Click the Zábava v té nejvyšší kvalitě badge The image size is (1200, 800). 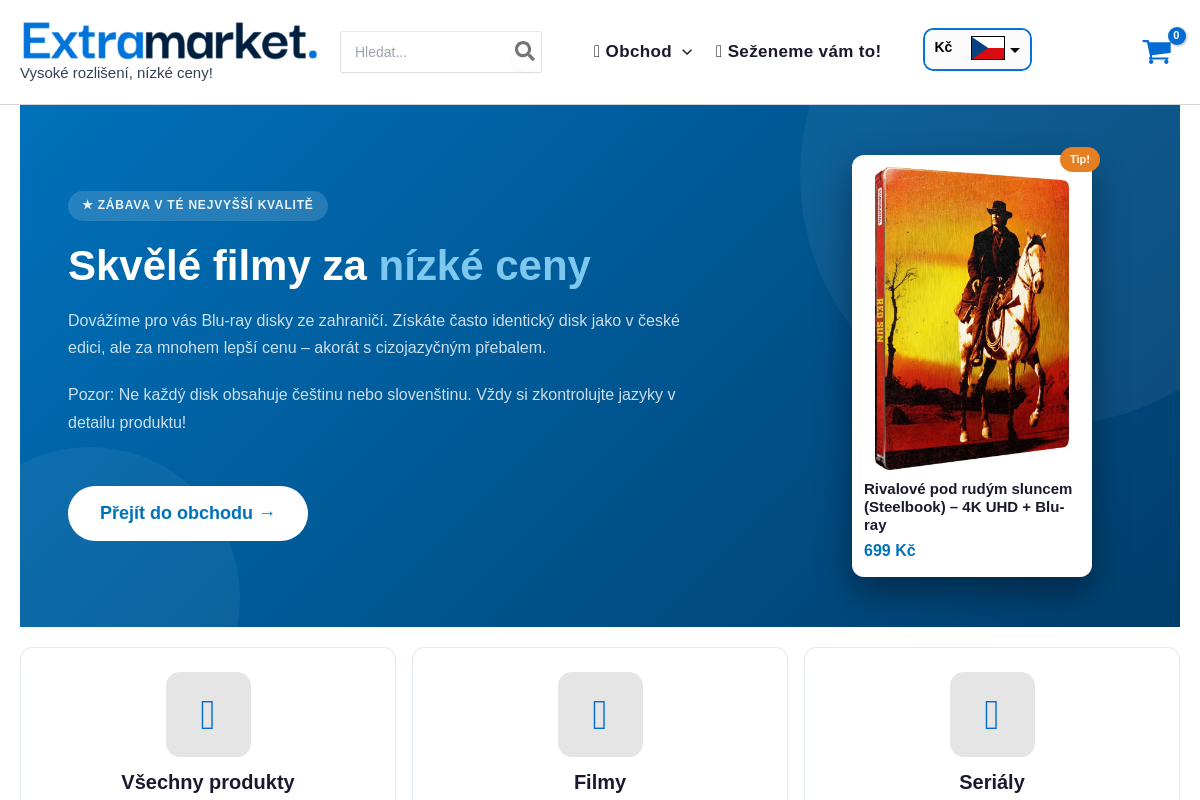(x=198, y=205)
